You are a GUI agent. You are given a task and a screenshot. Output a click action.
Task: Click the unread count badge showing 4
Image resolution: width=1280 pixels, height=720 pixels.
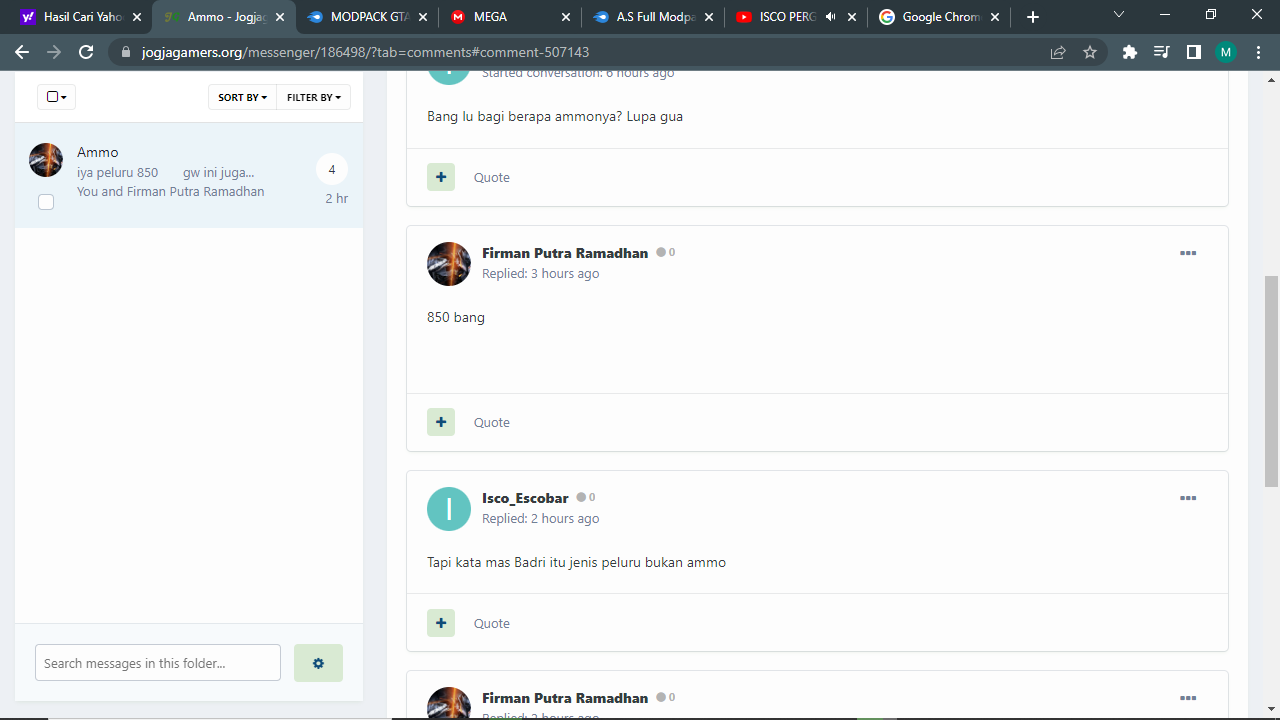(332, 170)
